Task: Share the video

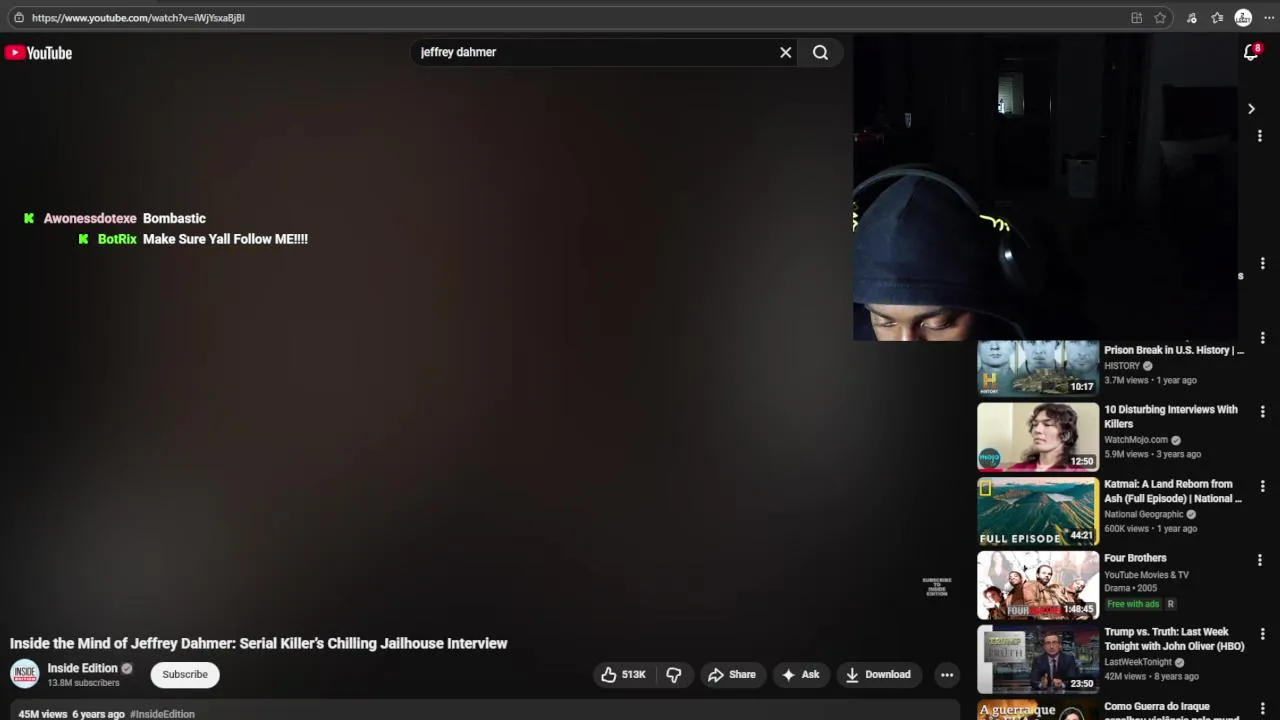Action: 732,675
